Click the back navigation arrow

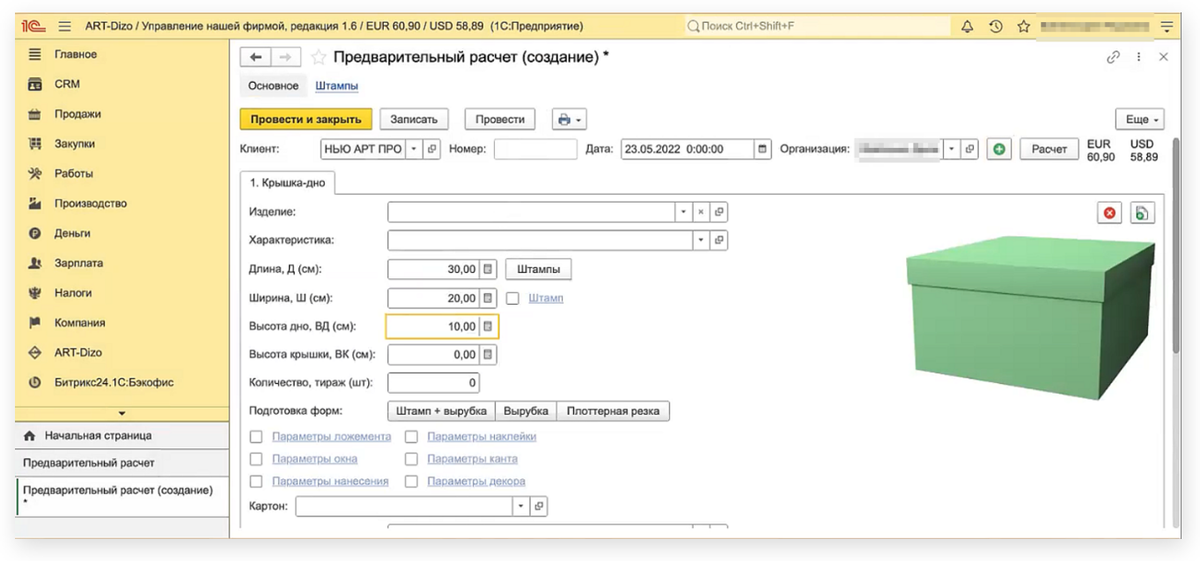click(256, 58)
